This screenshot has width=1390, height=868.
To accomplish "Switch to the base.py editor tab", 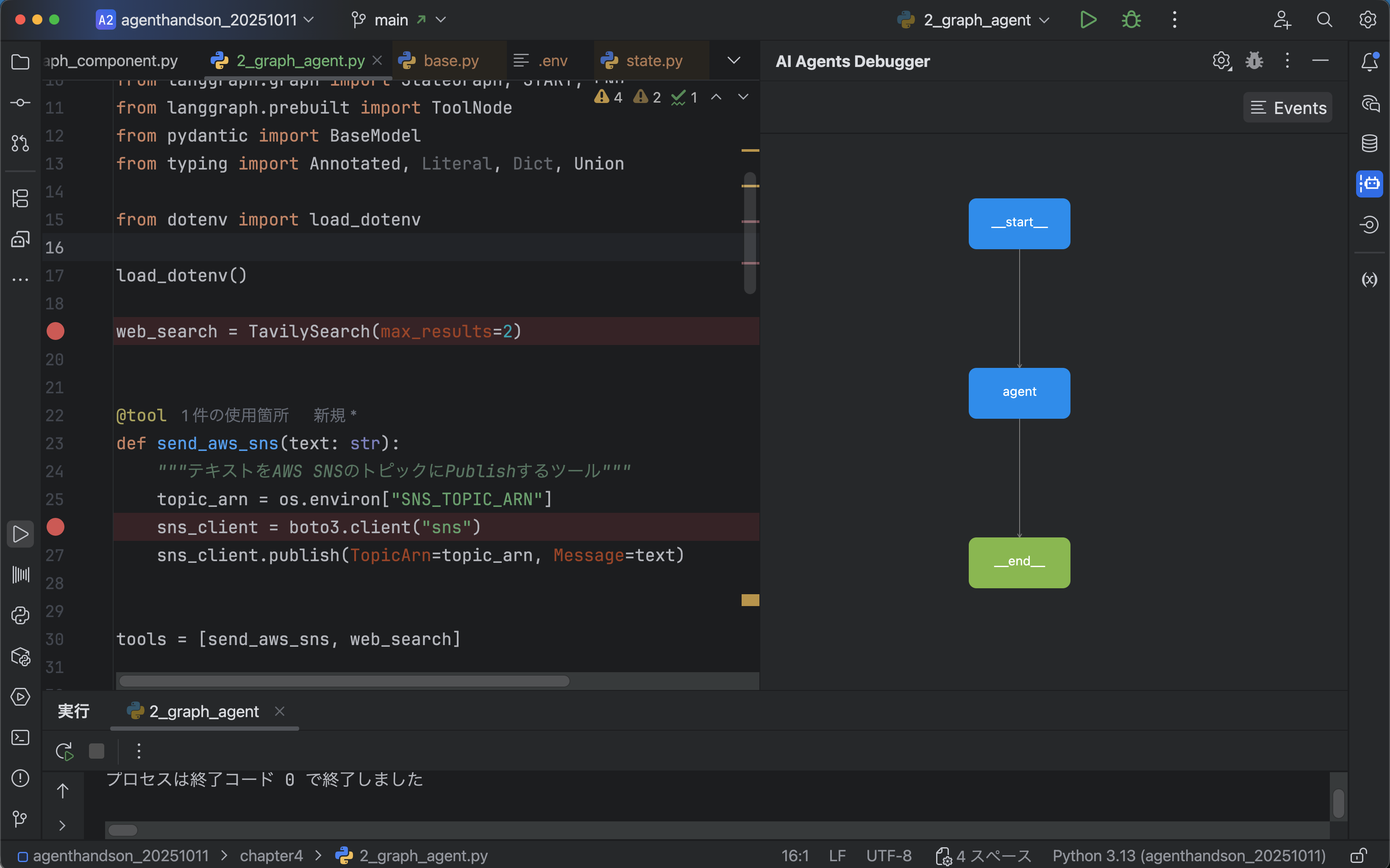I will 450,61.
